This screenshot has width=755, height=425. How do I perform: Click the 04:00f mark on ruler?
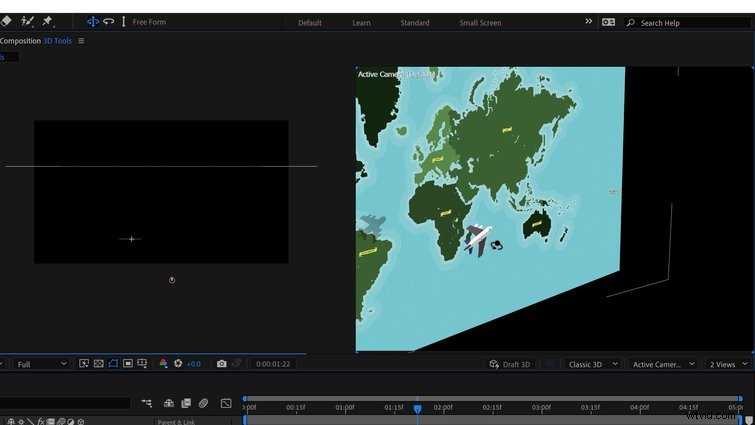[x=639, y=407]
